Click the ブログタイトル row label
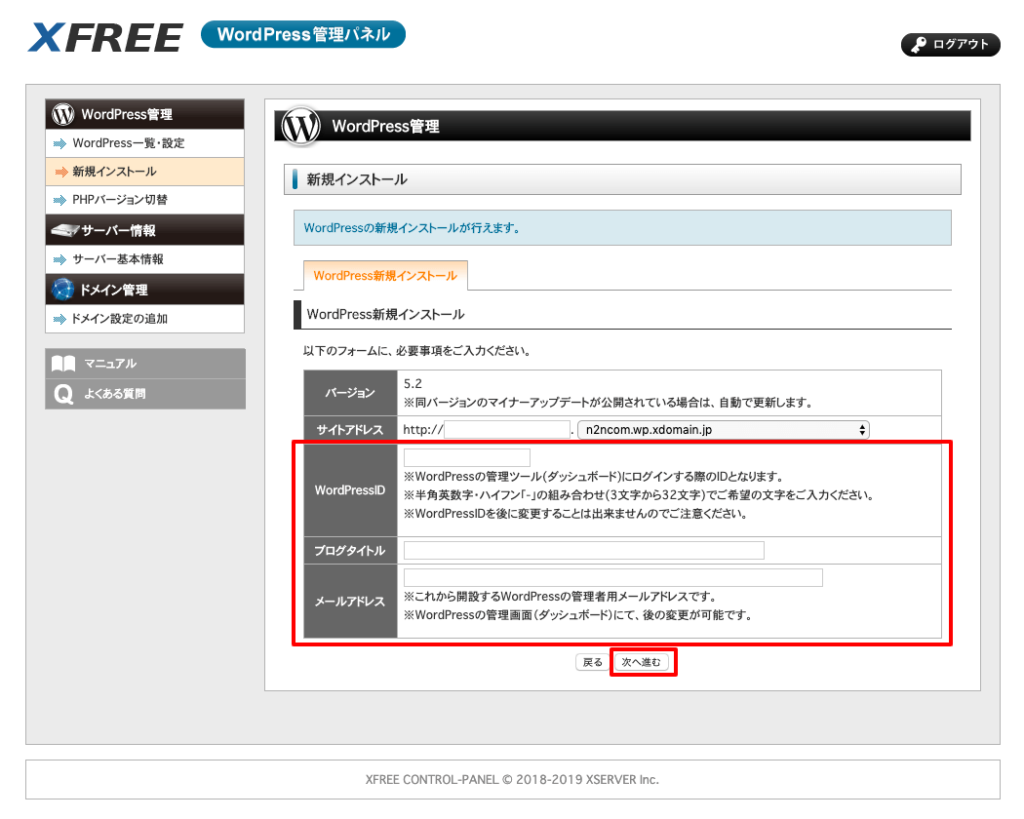 coord(351,551)
